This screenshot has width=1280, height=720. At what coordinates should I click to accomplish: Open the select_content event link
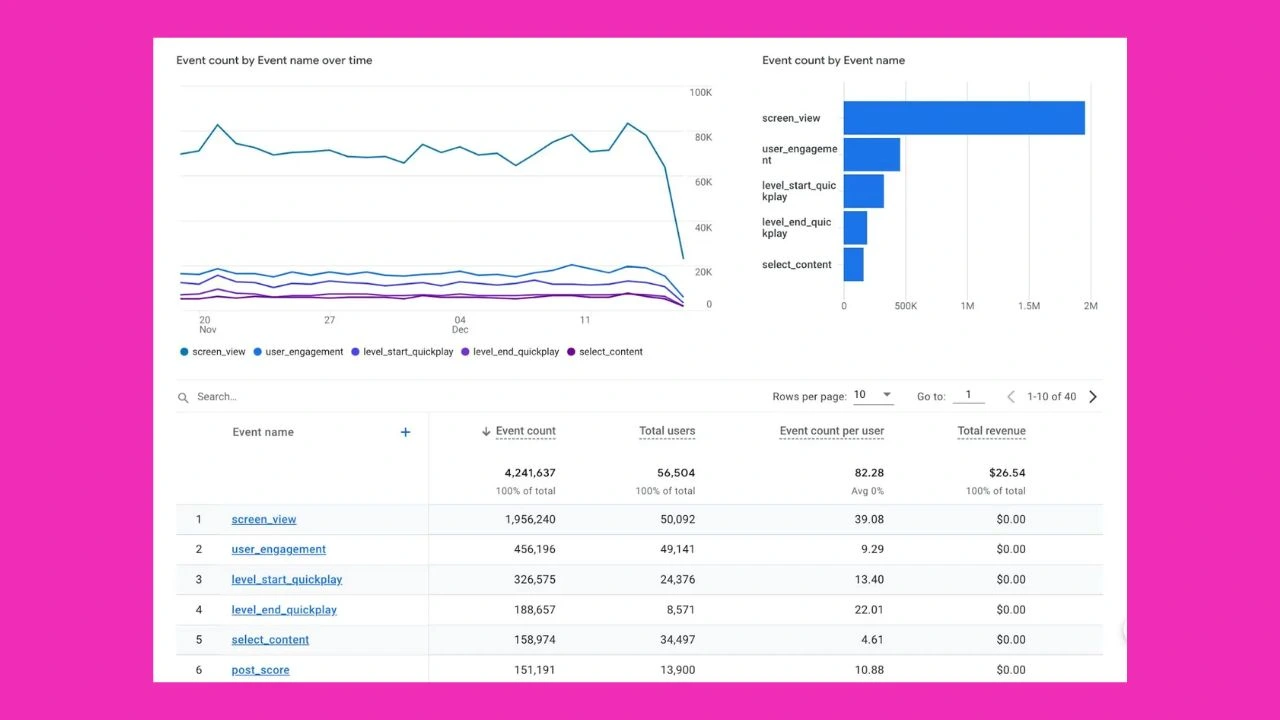(x=270, y=640)
